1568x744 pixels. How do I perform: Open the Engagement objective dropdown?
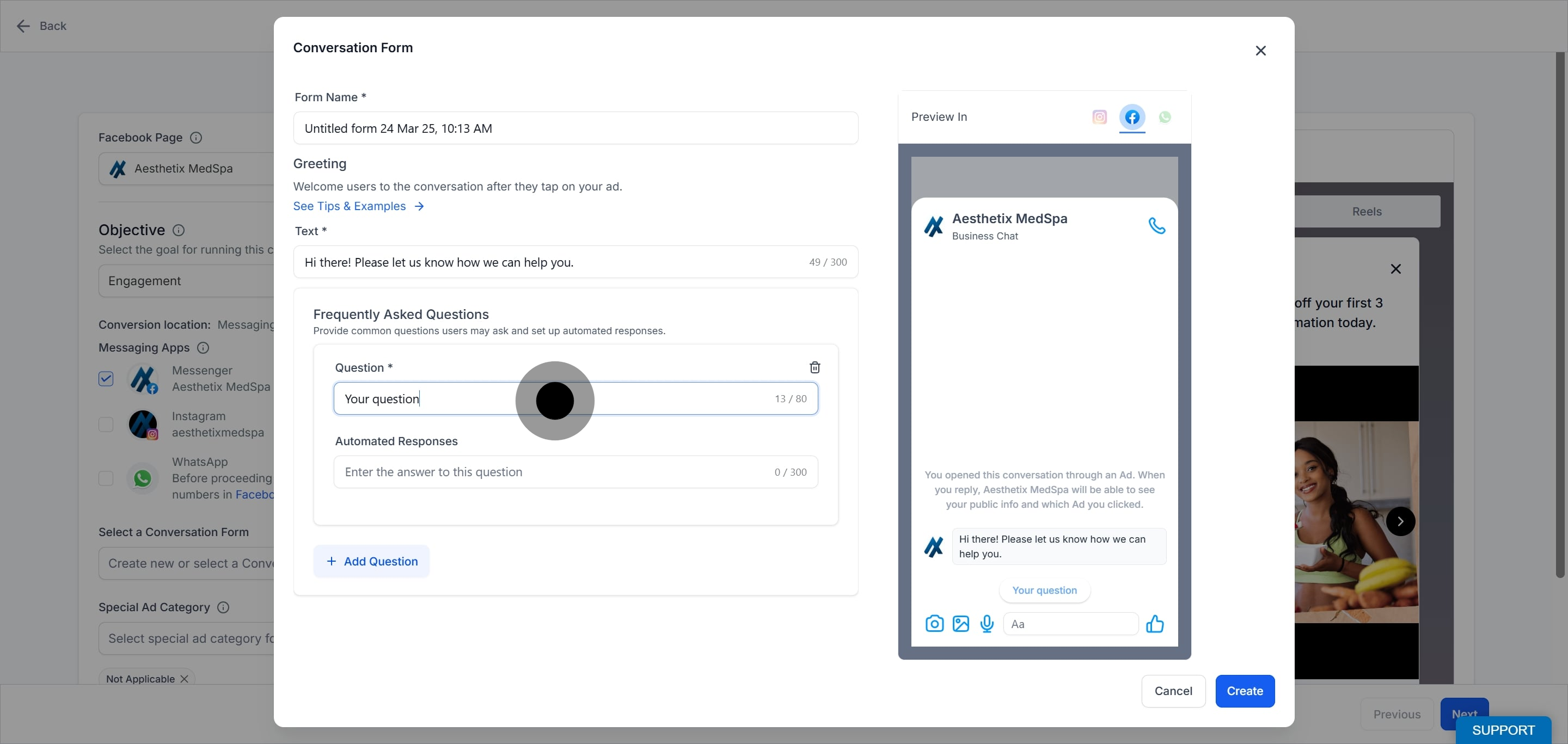click(x=186, y=280)
